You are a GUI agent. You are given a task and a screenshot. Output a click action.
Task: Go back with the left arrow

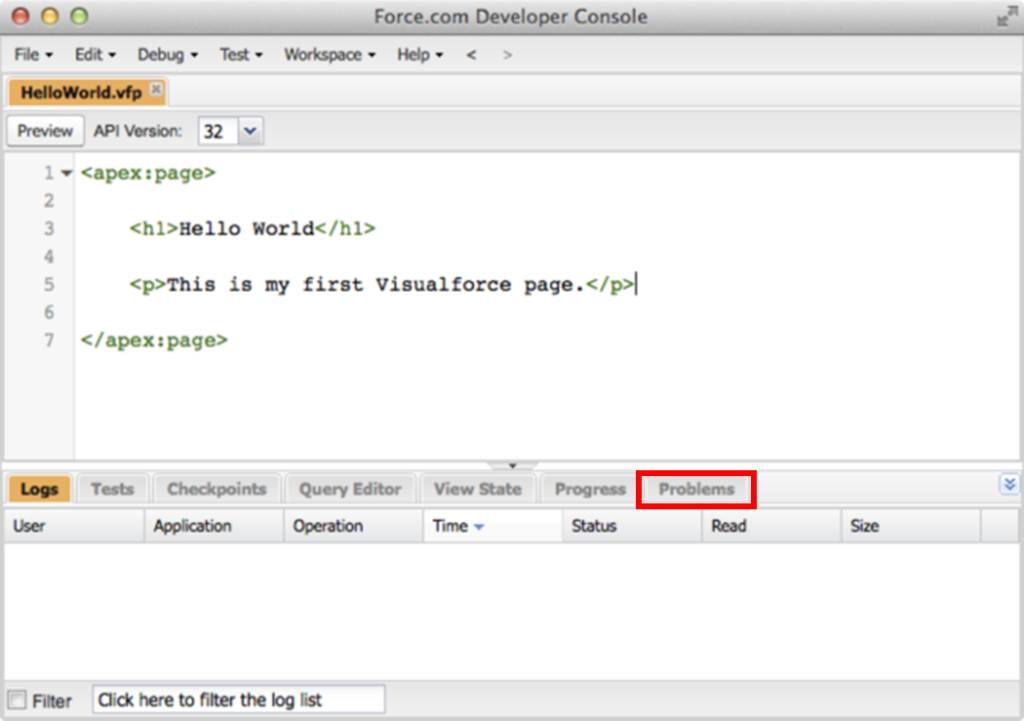[471, 55]
